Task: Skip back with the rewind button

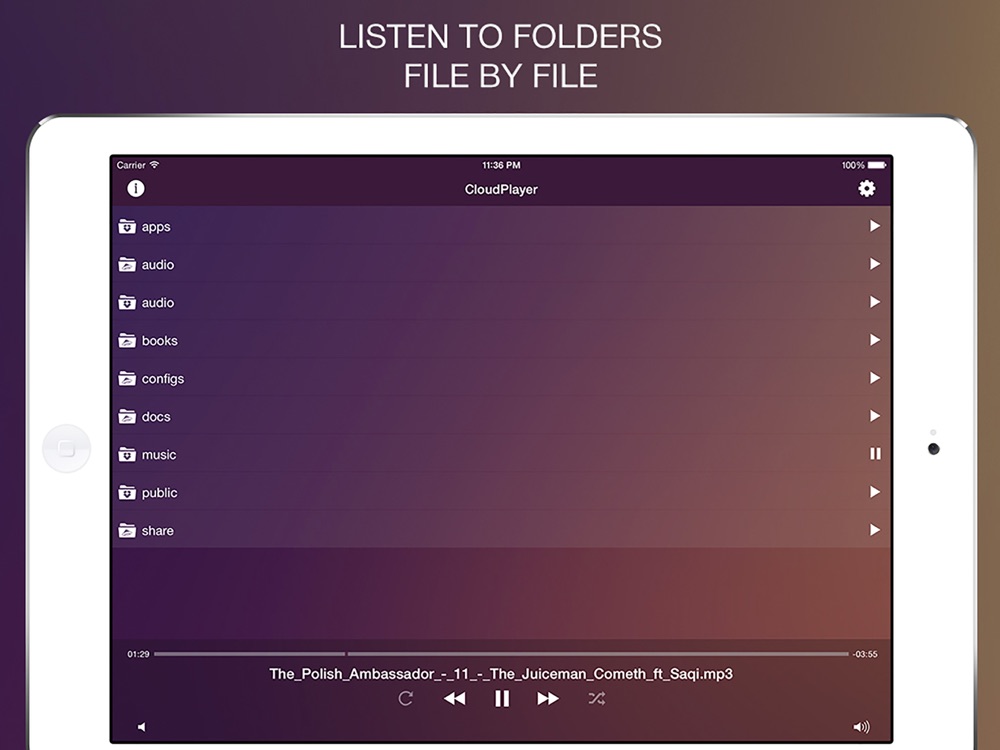Action: coord(454,698)
